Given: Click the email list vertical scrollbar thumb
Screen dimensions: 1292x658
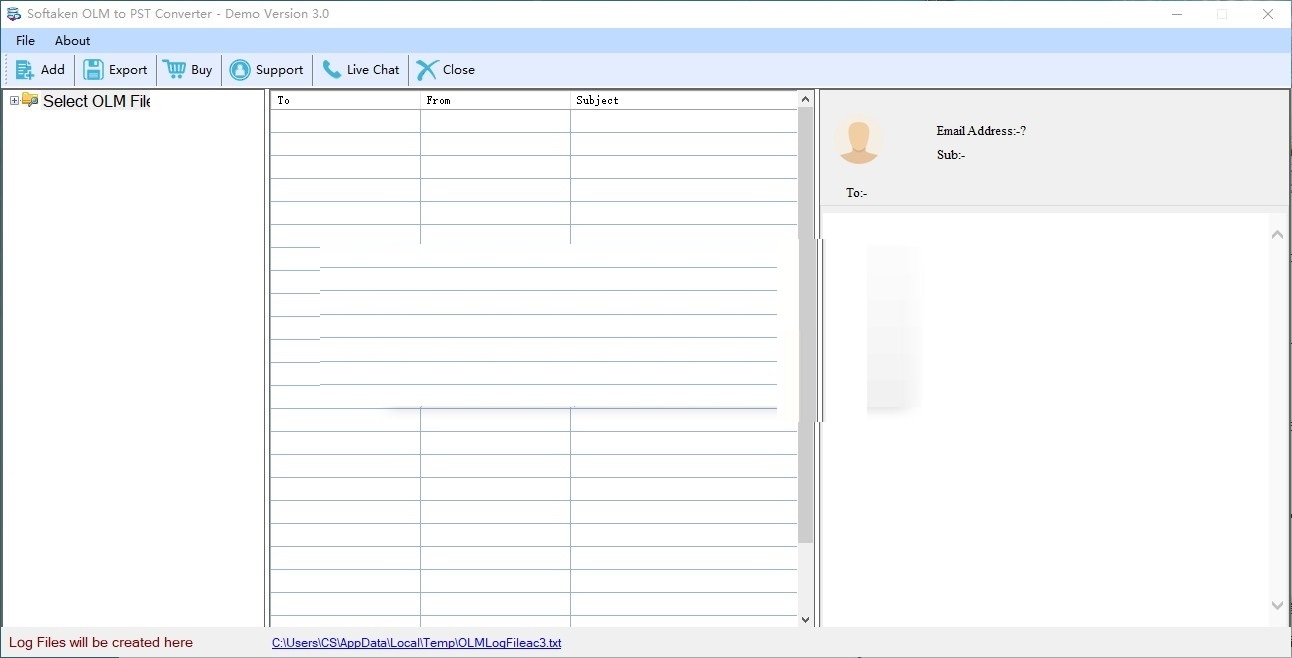Looking at the screenshot, I should [x=806, y=325].
